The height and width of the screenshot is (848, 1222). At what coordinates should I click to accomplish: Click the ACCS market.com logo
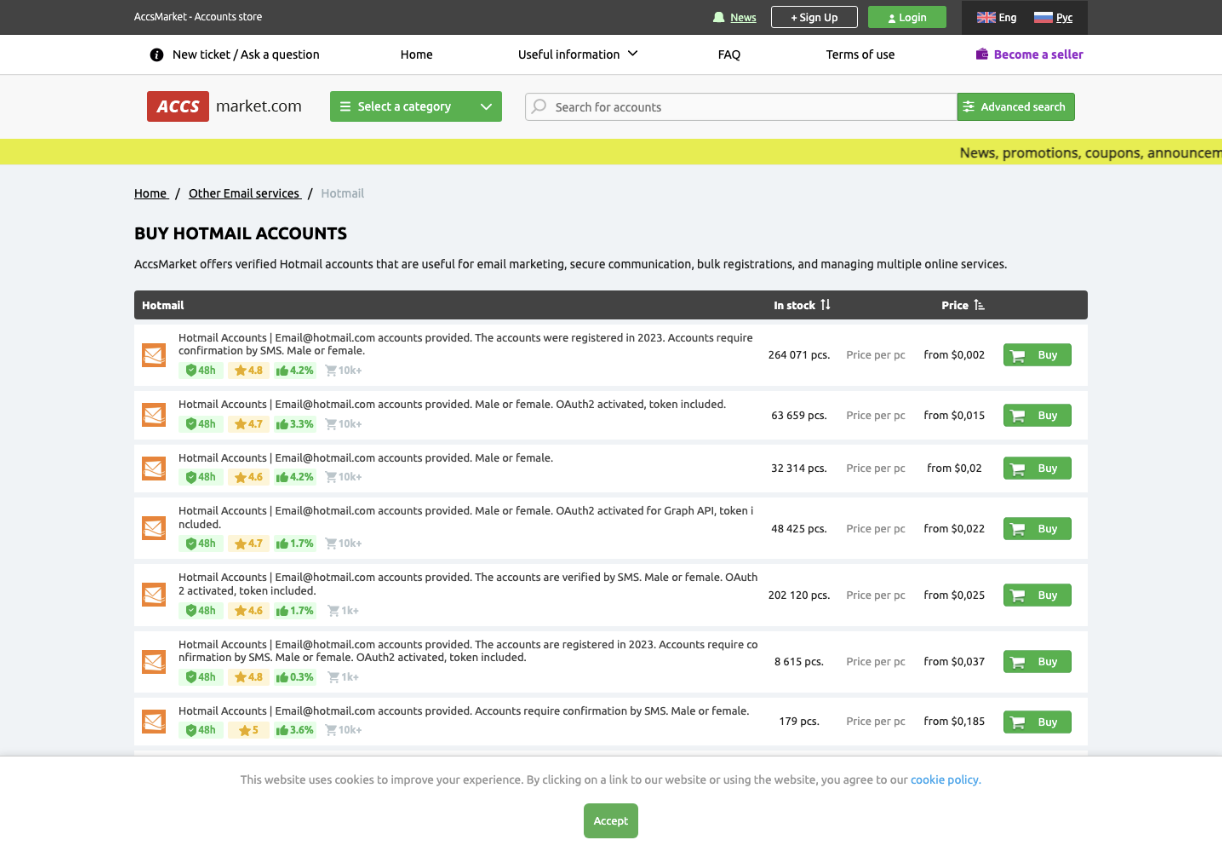point(224,106)
